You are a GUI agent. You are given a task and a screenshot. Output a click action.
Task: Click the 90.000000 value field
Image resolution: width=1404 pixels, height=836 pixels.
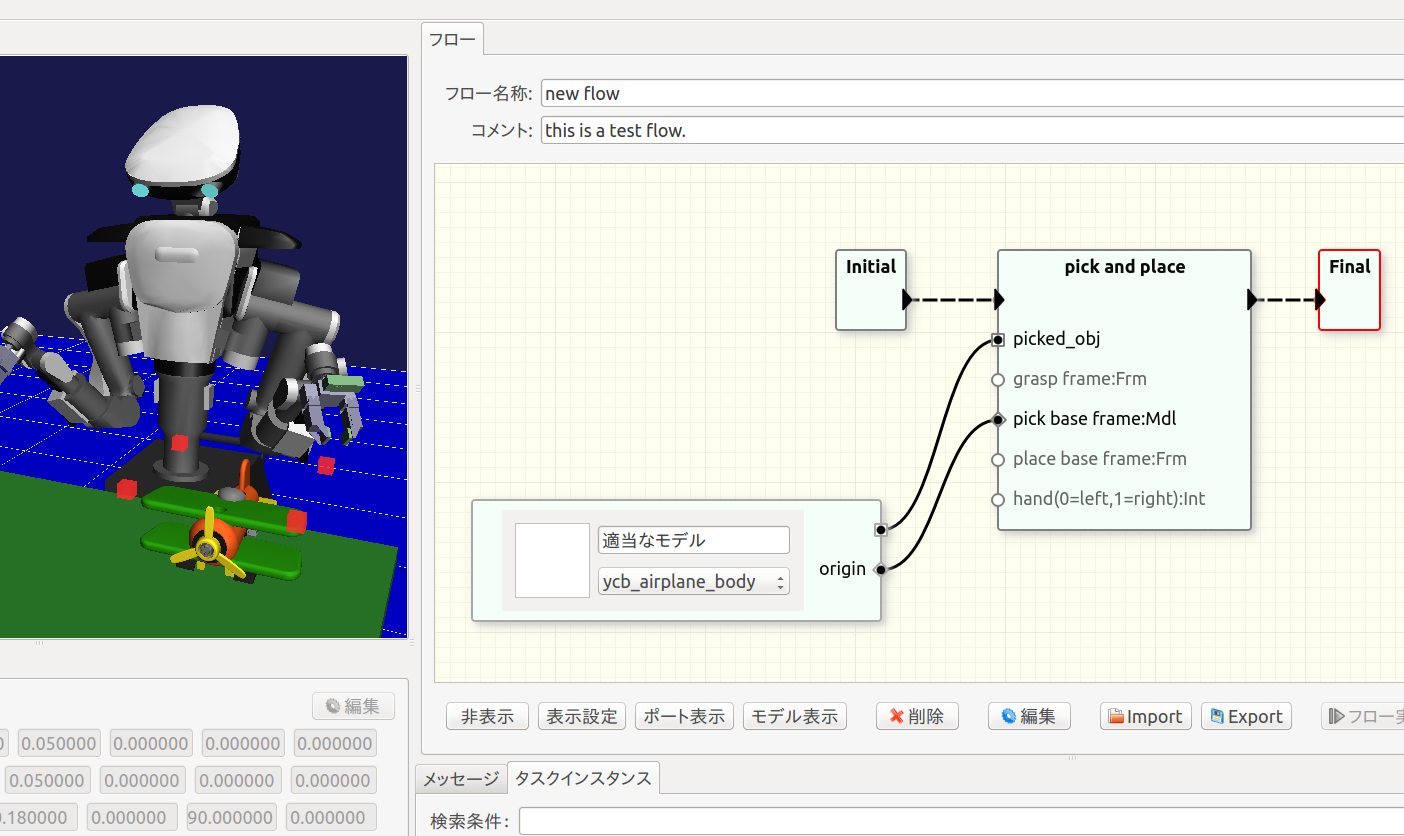232,817
